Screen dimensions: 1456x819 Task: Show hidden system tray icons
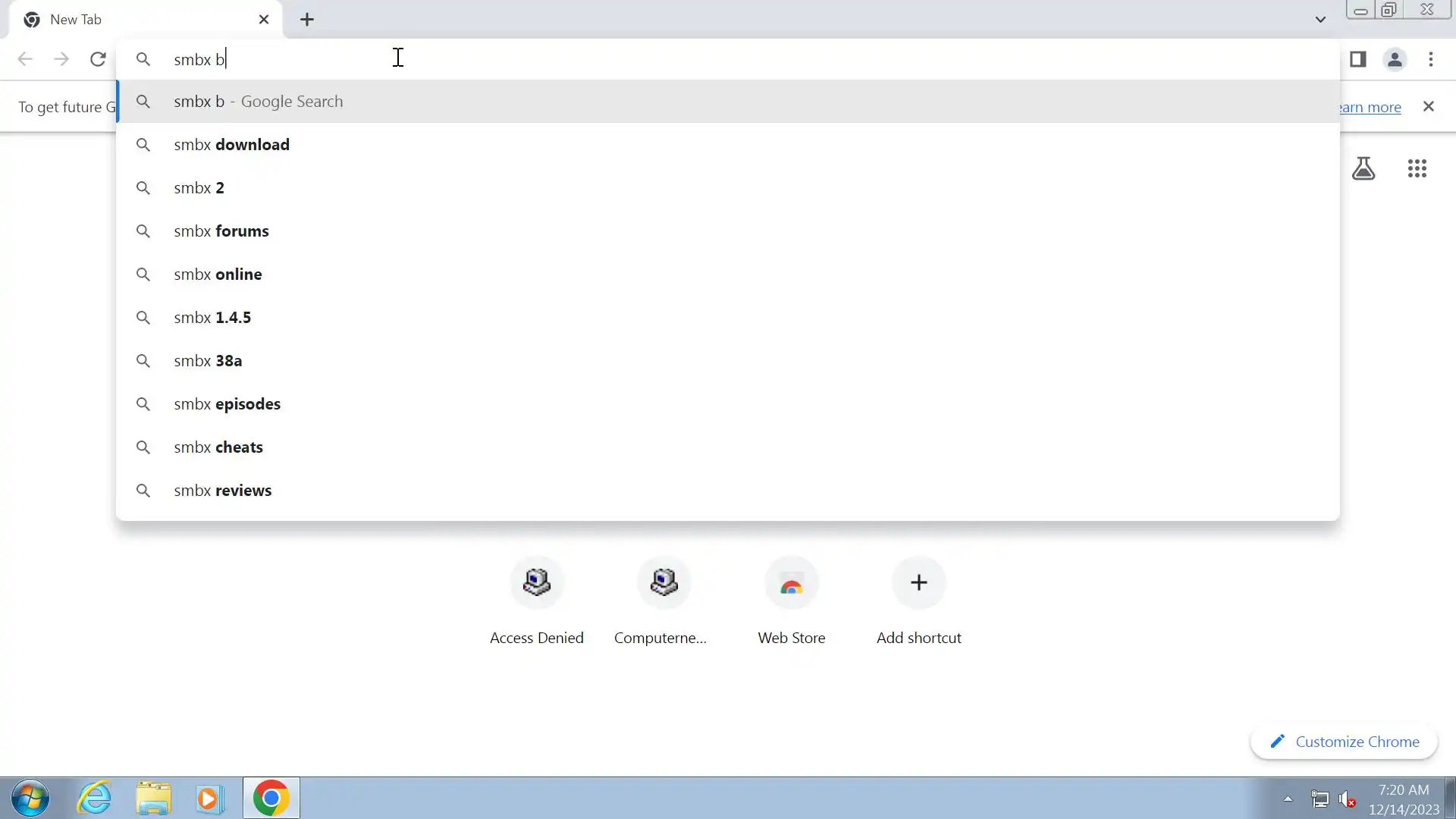[x=1288, y=799]
